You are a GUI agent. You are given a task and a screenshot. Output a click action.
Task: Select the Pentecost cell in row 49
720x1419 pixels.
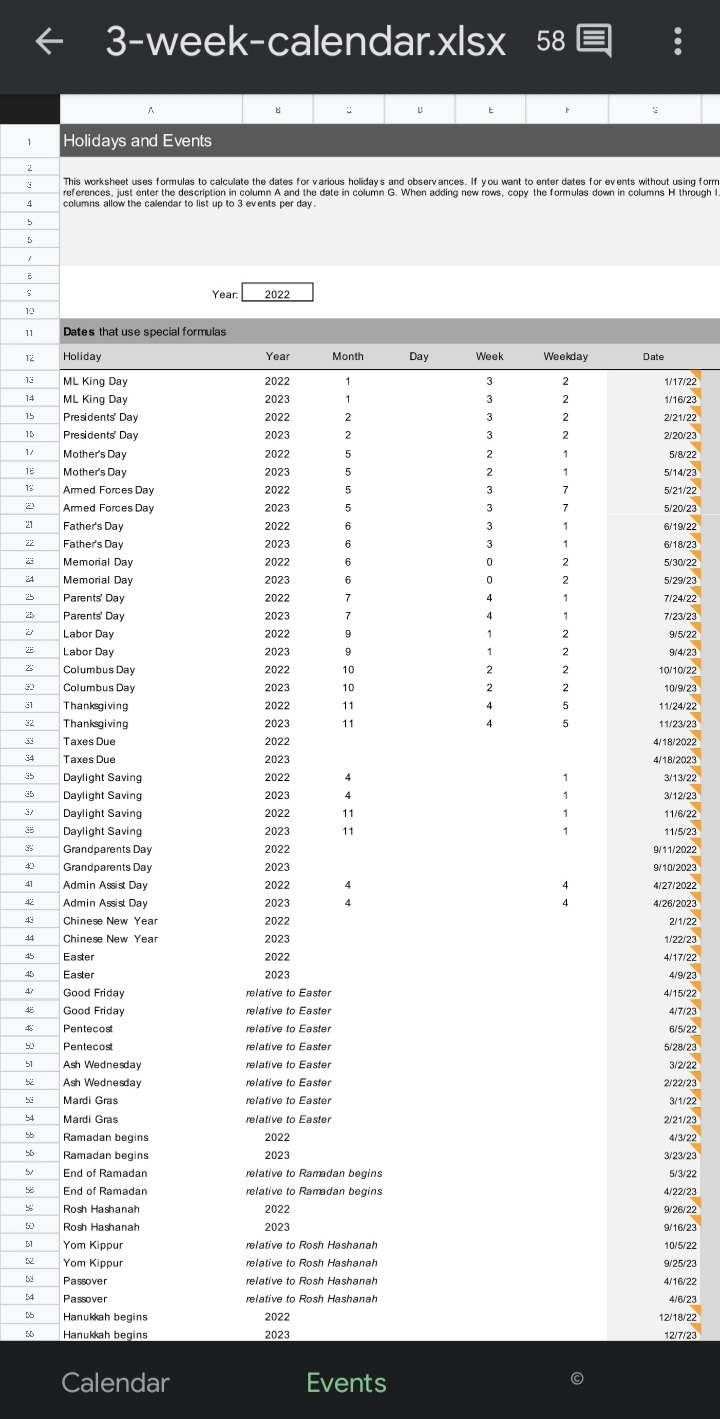151,1029
